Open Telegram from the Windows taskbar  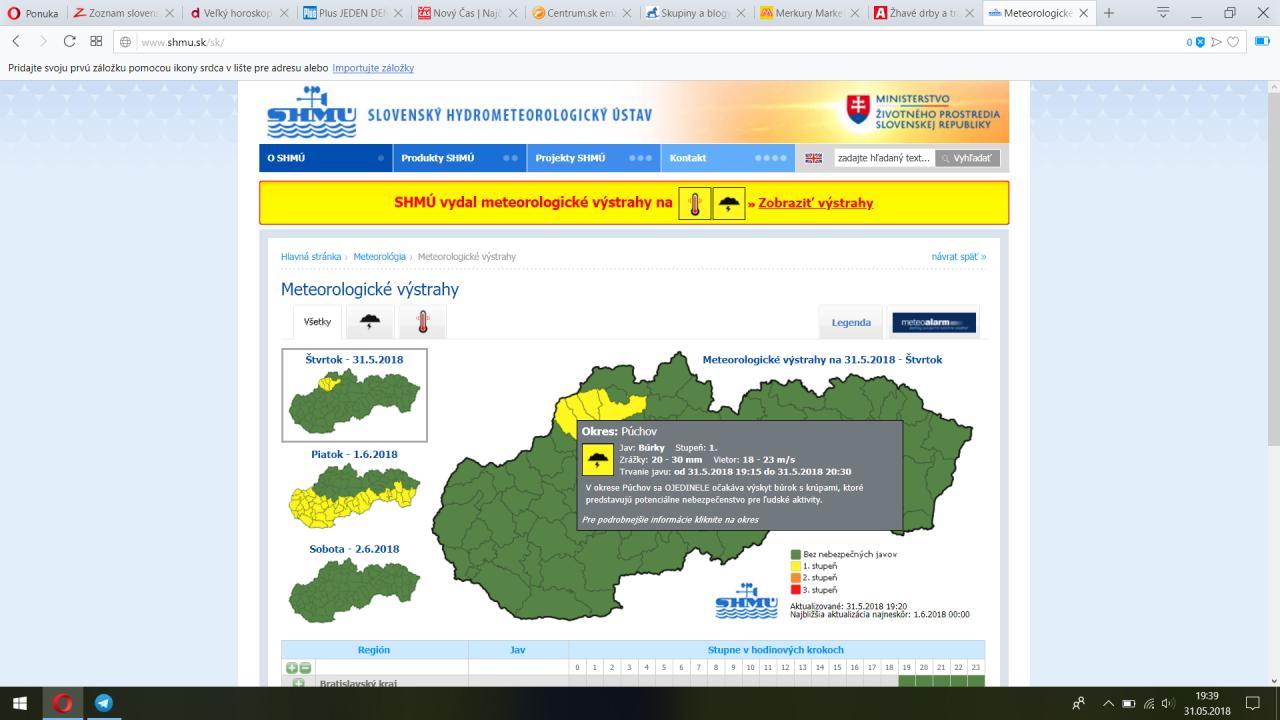tap(103, 703)
